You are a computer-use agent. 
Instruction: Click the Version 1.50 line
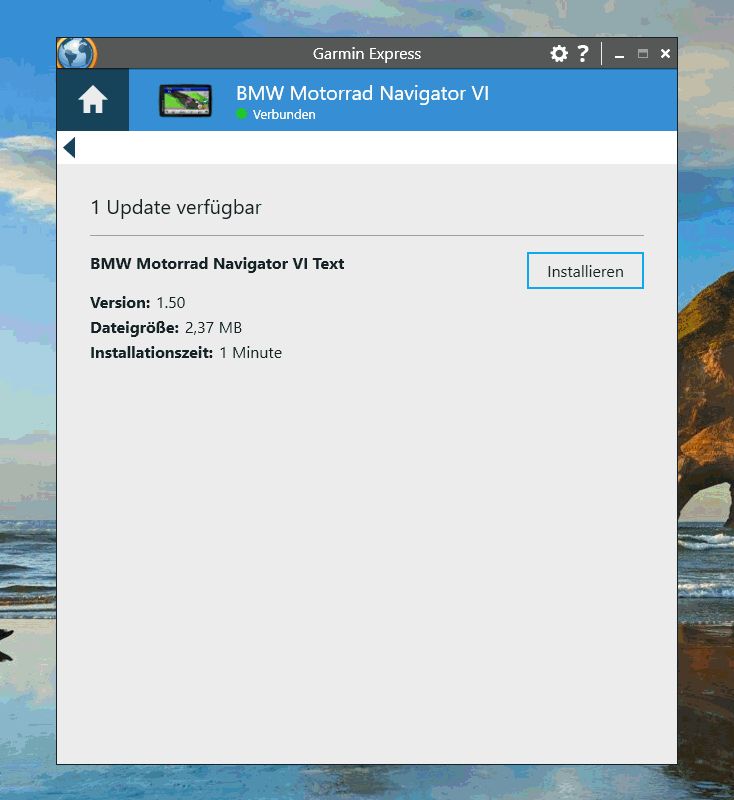[138, 302]
